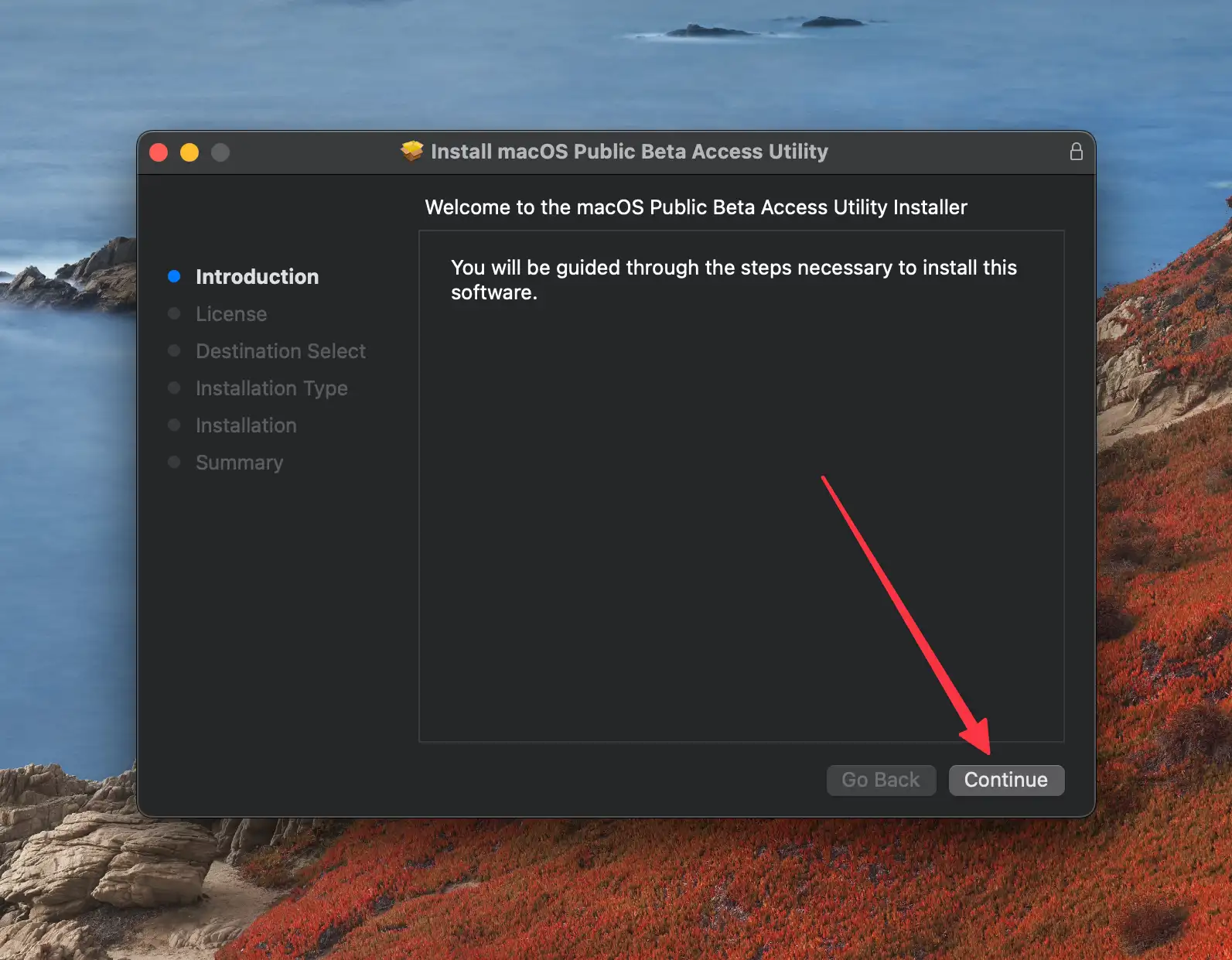Minimize the installer with yellow button

[189, 152]
